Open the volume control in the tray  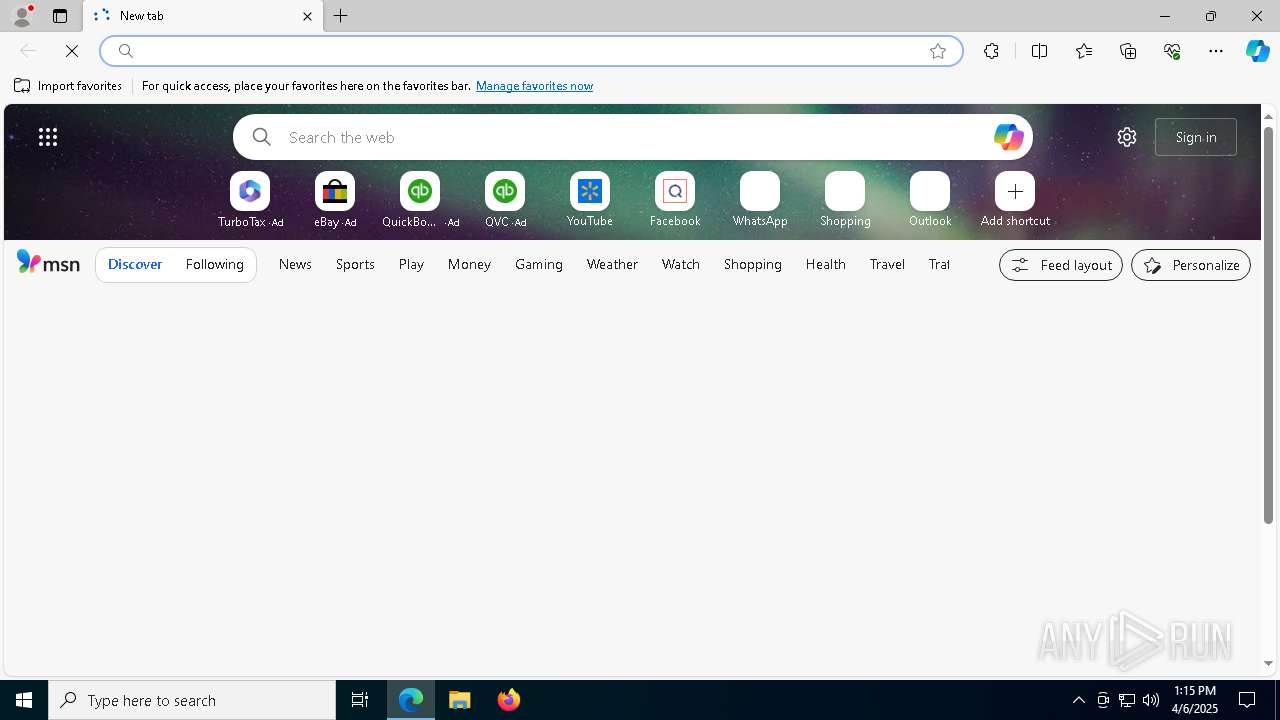[x=1151, y=700]
